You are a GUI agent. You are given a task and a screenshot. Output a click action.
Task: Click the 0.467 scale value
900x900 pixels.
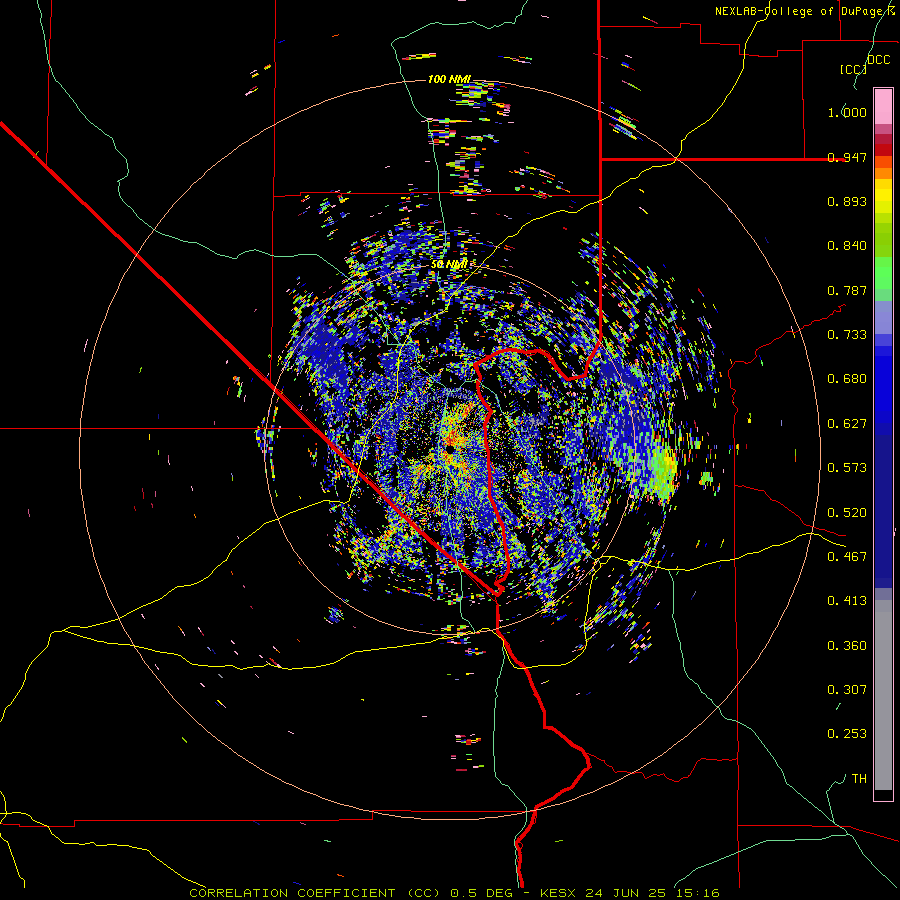point(847,557)
